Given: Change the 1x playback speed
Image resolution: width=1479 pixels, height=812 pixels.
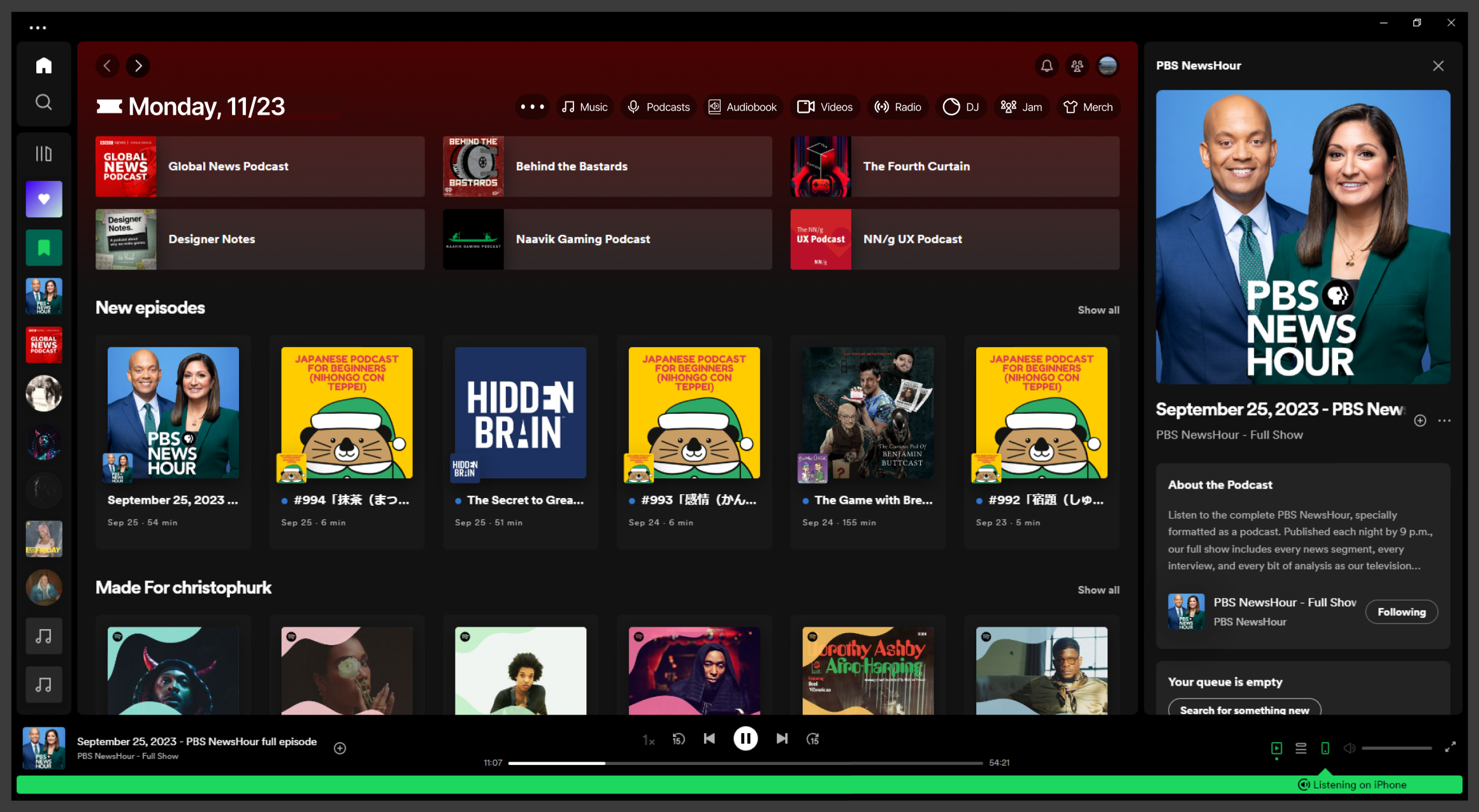Looking at the screenshot, I should point(648,739).
